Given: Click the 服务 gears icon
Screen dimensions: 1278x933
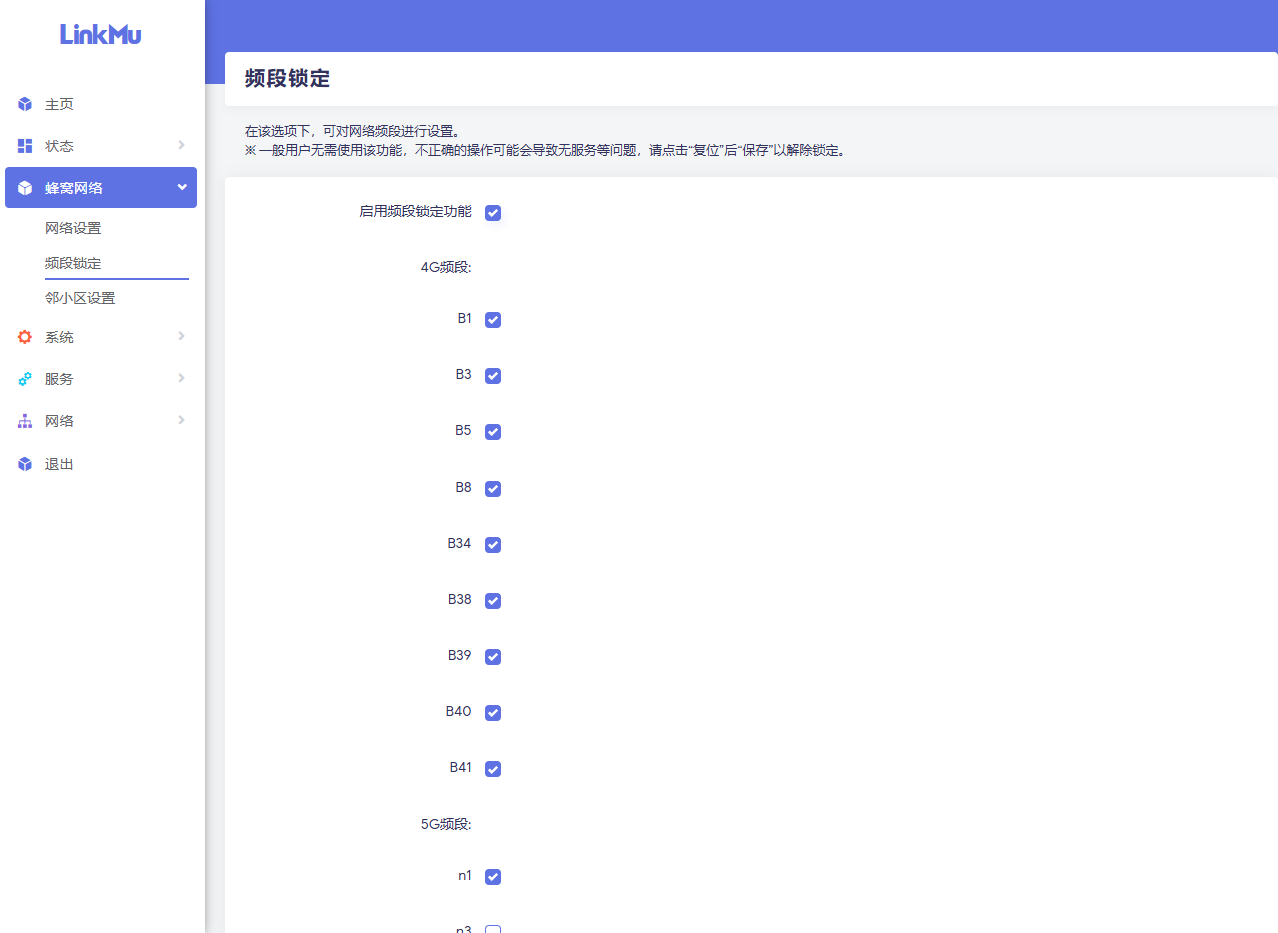Looking at the screenshot, I should tap(25, 379).
